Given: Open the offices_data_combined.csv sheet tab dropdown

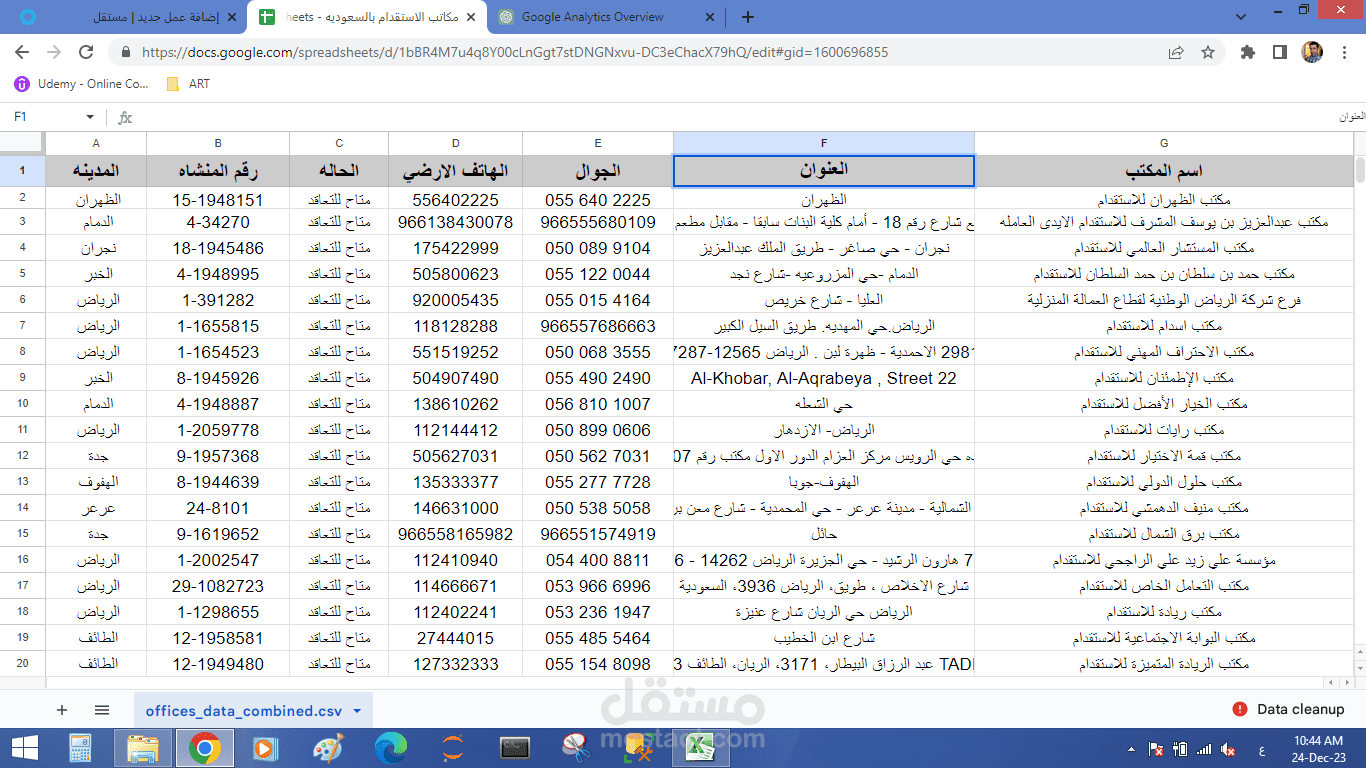Looking at the screenshot, I should [x=355, y=710].
